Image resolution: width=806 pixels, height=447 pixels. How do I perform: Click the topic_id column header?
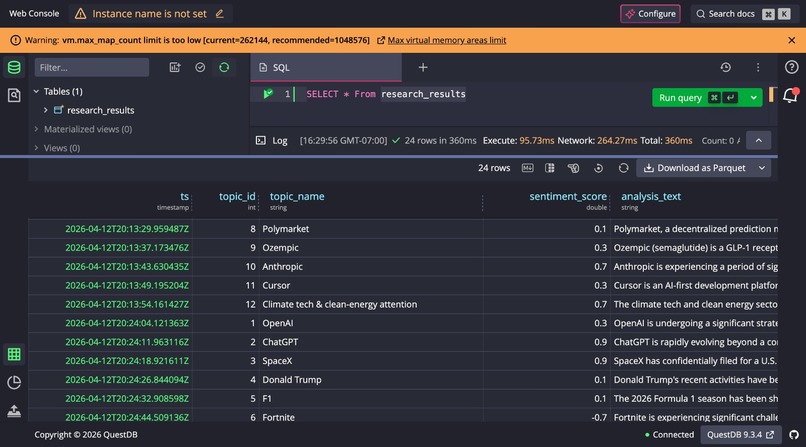237,196
